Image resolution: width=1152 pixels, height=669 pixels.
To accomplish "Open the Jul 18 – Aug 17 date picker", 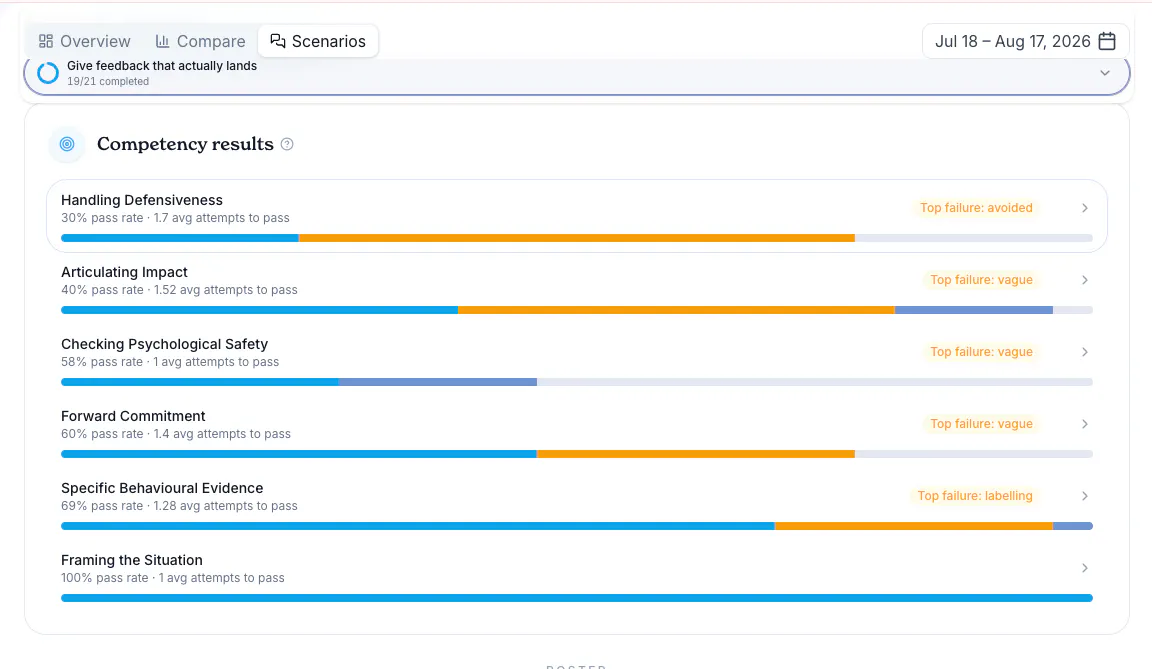I will coord(1026,41).
